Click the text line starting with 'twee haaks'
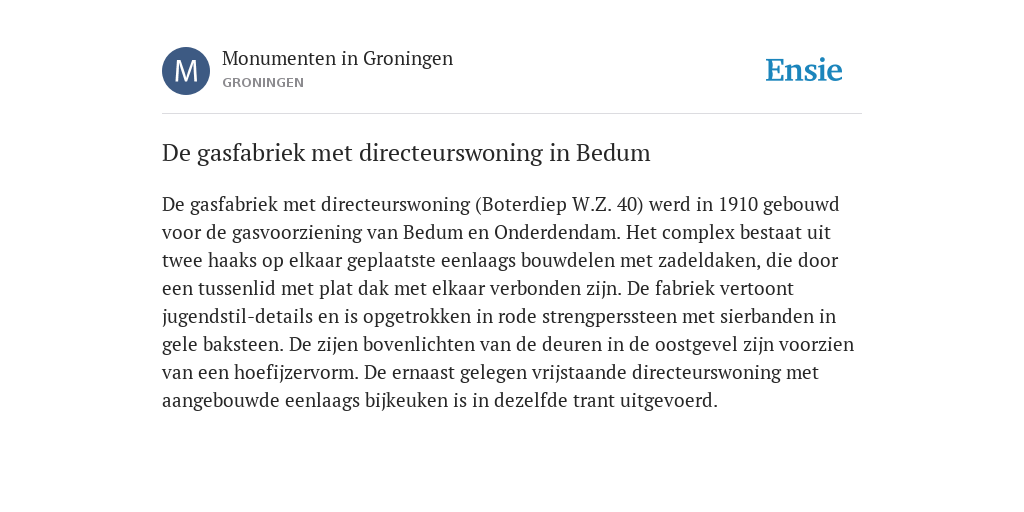Screen dimensions: 1024x512 (500, 261)
